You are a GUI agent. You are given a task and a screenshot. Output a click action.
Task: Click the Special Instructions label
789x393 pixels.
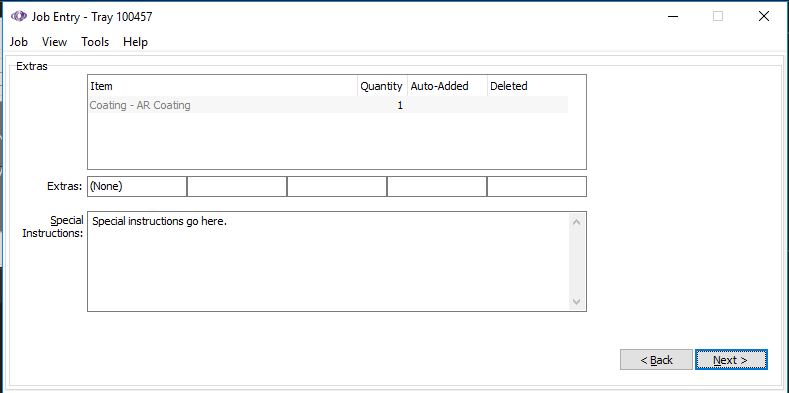coord(53,227)
